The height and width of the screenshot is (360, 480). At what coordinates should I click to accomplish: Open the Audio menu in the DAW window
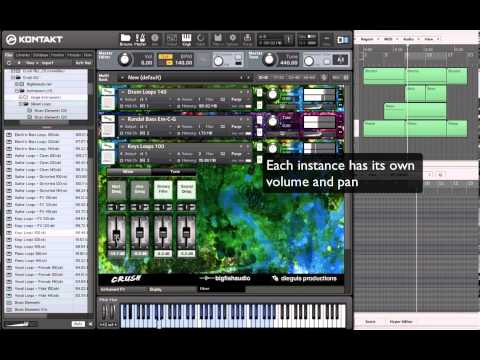pos(410,39)
